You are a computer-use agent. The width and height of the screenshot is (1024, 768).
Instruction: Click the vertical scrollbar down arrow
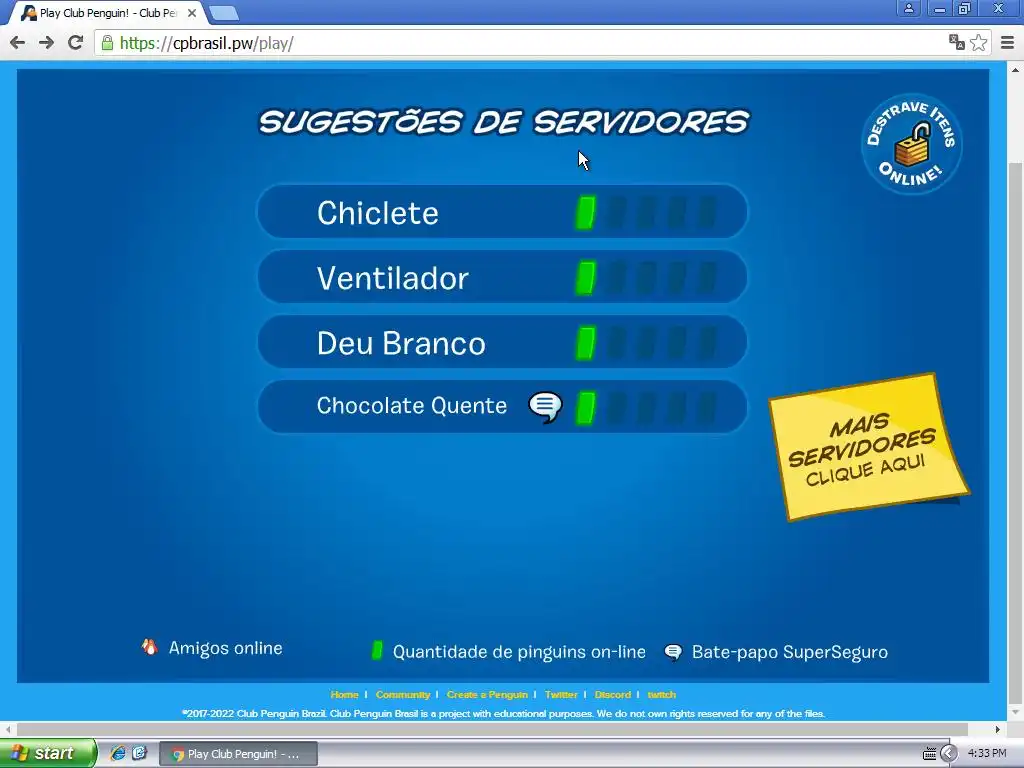(1015, 712)
